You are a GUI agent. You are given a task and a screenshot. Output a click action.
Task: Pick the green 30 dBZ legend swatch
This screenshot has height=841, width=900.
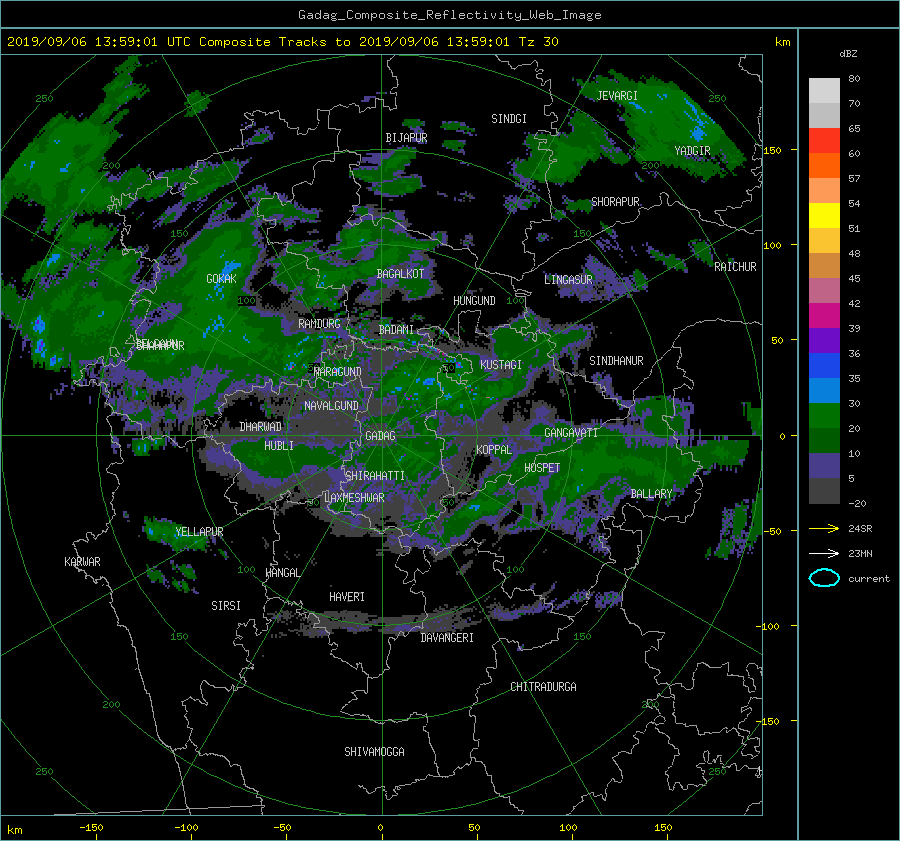coord(824,415)
